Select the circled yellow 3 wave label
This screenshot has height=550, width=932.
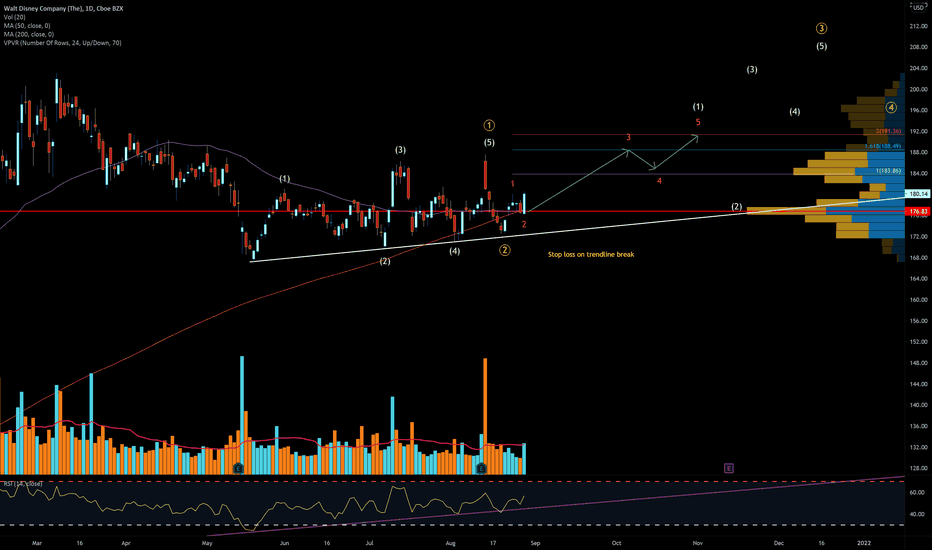click(821, 29)
